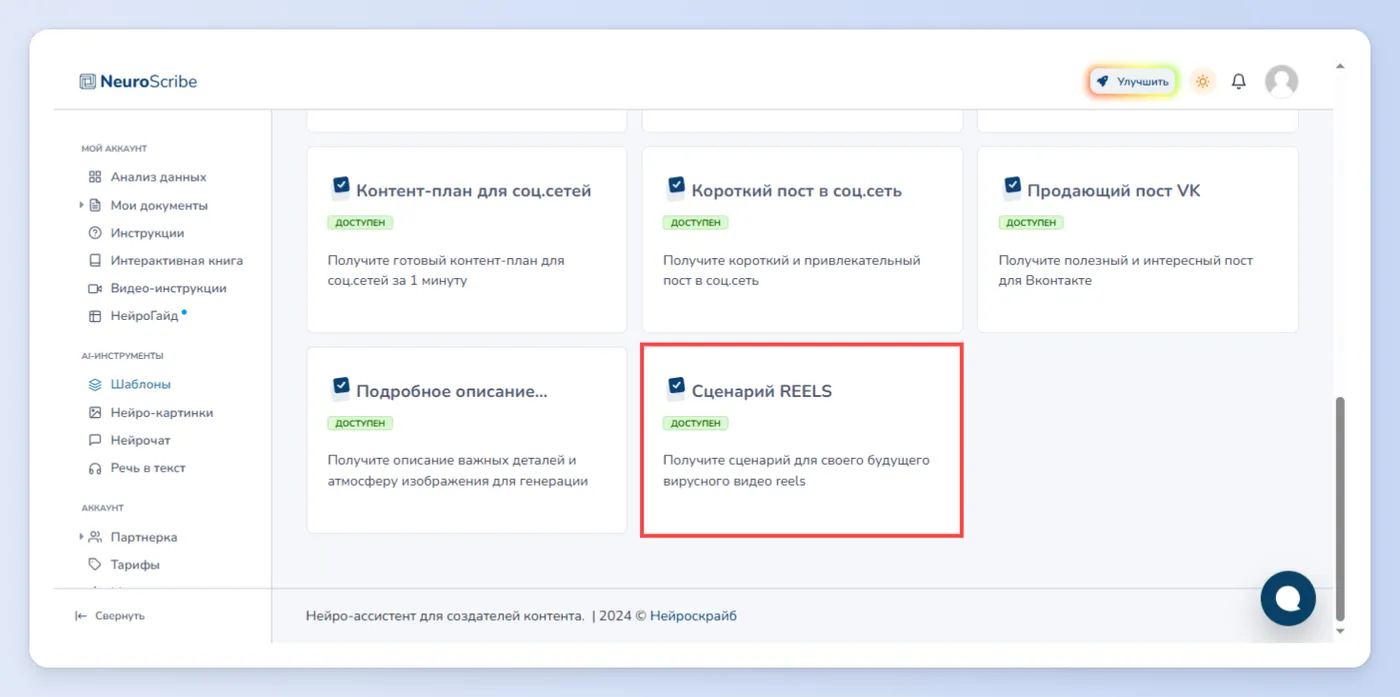Viewport: 1400px width, 697px height.
Task: Click the Видео-инструкции camera icon
Action: 95,288
